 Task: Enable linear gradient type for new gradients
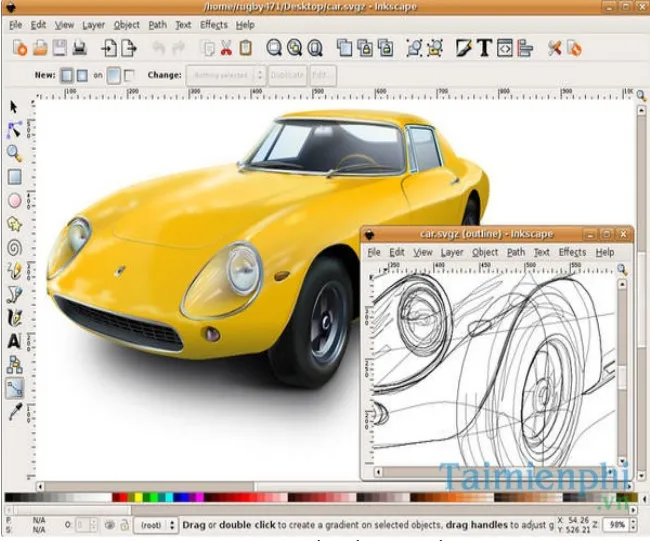(67, 75)
